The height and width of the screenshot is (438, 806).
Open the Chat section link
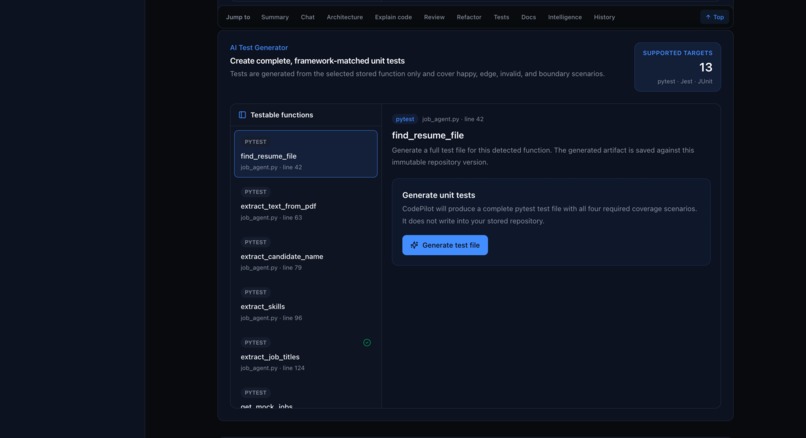[x=307, y=17]
